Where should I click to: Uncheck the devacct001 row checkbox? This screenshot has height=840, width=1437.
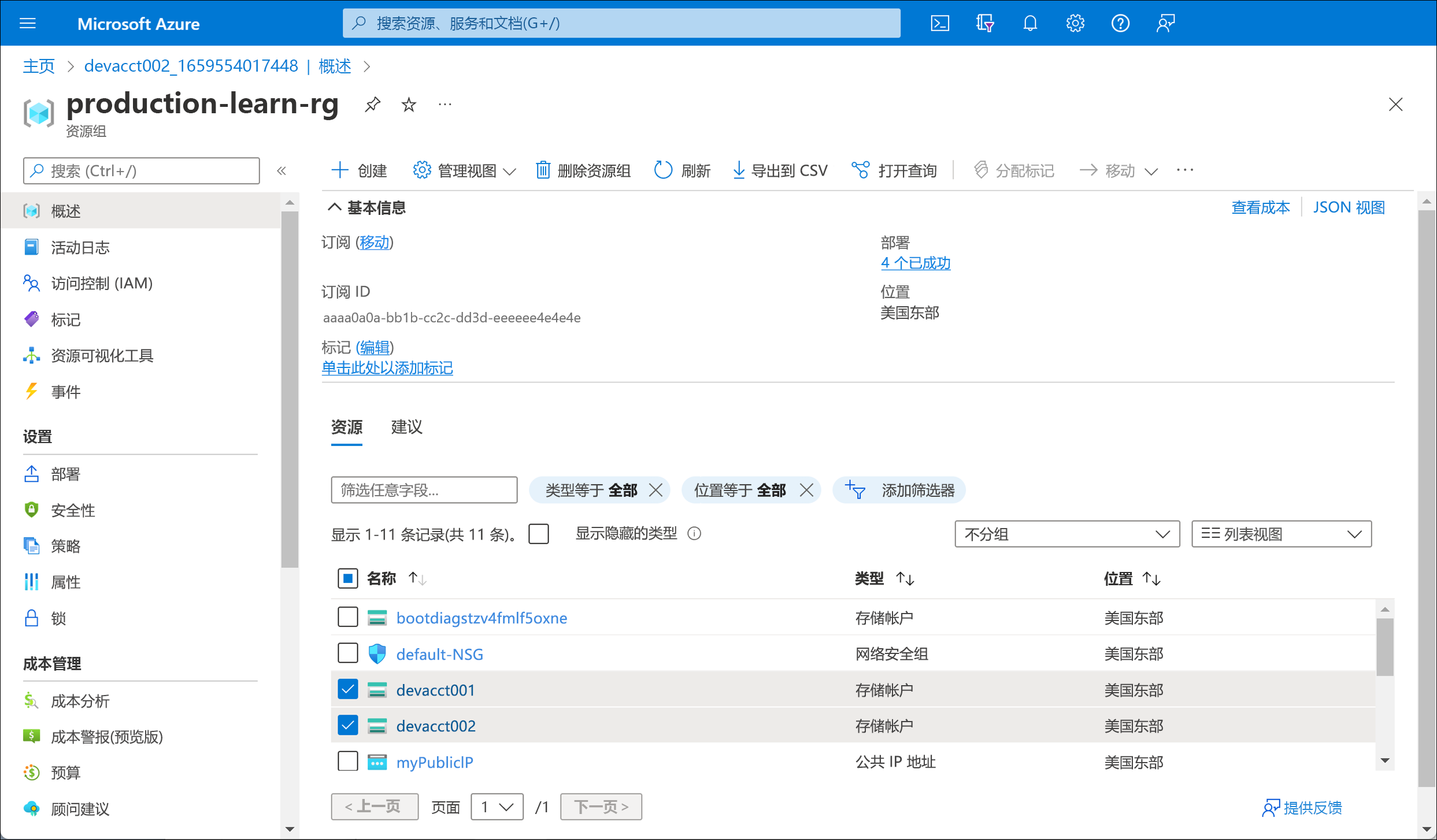(347, 689)
